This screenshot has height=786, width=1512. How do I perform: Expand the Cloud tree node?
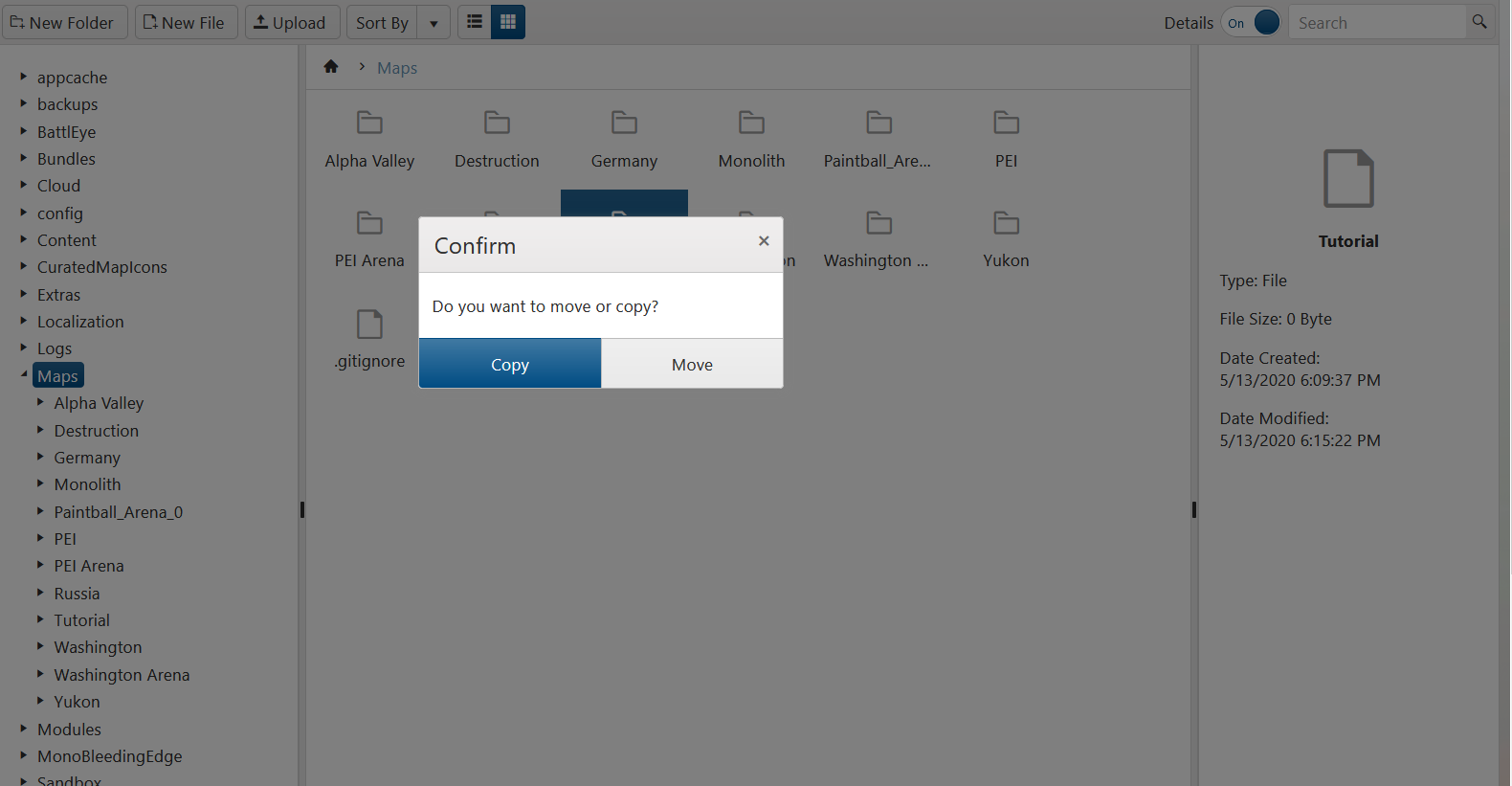click(x=24, y=184)
